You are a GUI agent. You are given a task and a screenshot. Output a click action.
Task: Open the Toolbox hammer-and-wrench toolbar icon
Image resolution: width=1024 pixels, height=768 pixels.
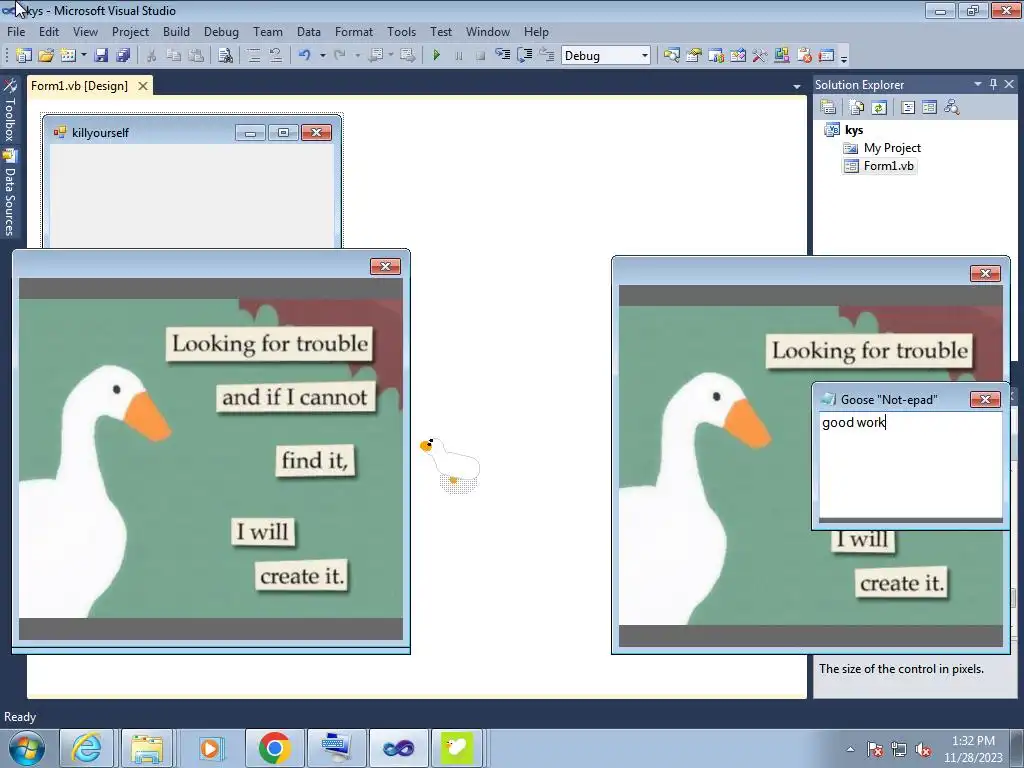760,56
